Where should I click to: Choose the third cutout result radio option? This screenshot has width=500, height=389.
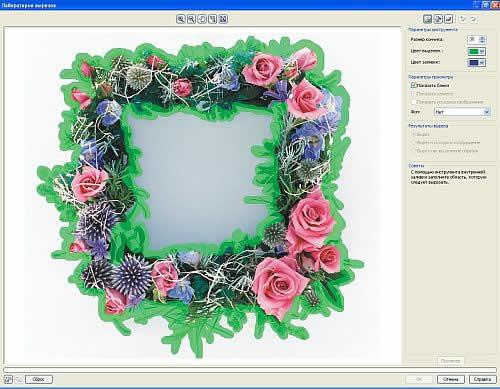pyautogui.click(x=414, y=151)
